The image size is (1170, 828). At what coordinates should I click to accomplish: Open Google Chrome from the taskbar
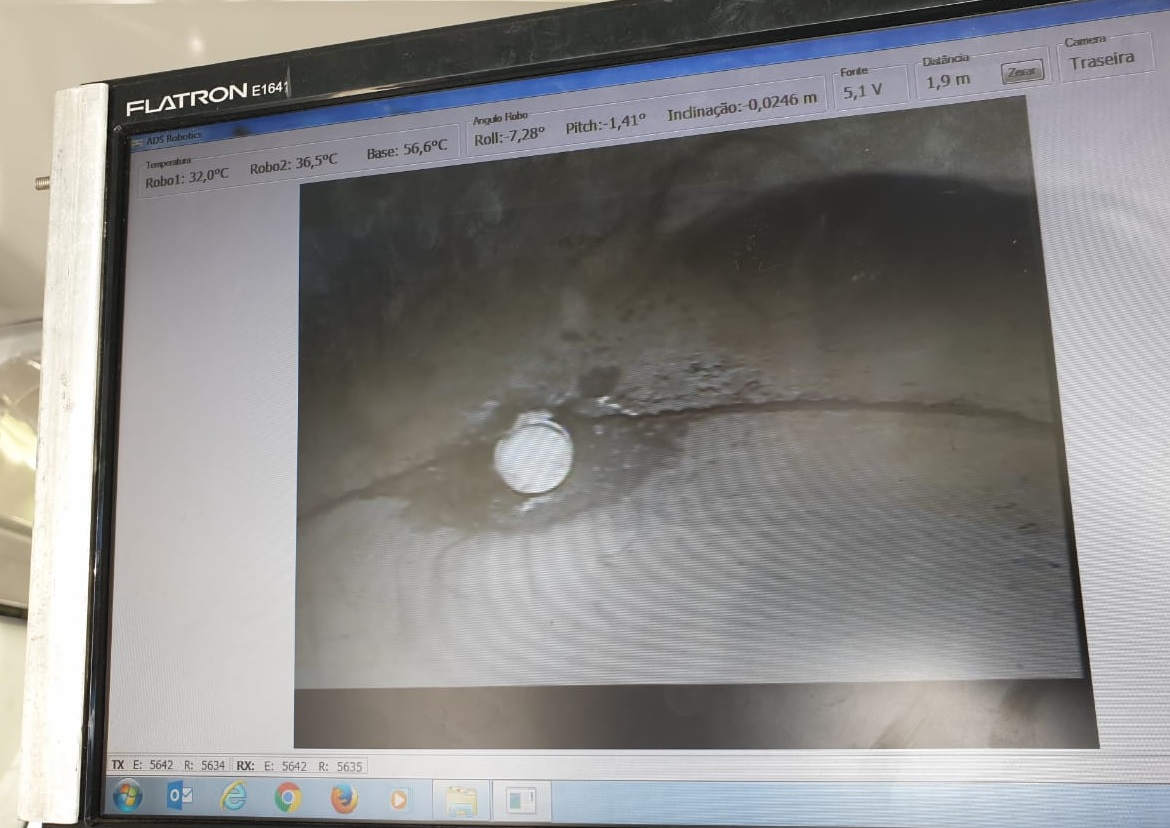[x=288, y=798]
